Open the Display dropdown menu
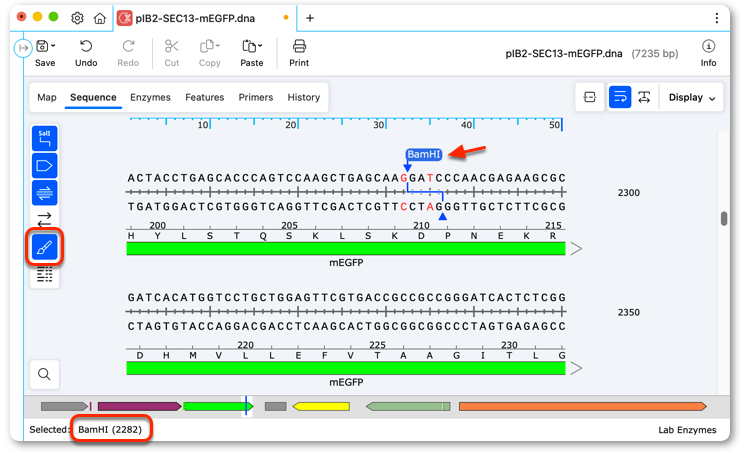741x452 pixels. [x=691, y=97]
